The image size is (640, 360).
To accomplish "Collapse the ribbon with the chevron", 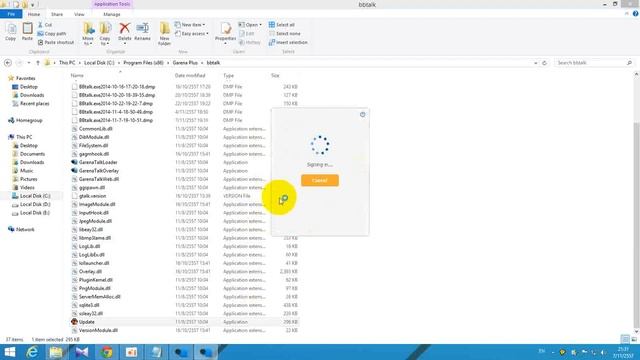I will click(x=627, y=14).
